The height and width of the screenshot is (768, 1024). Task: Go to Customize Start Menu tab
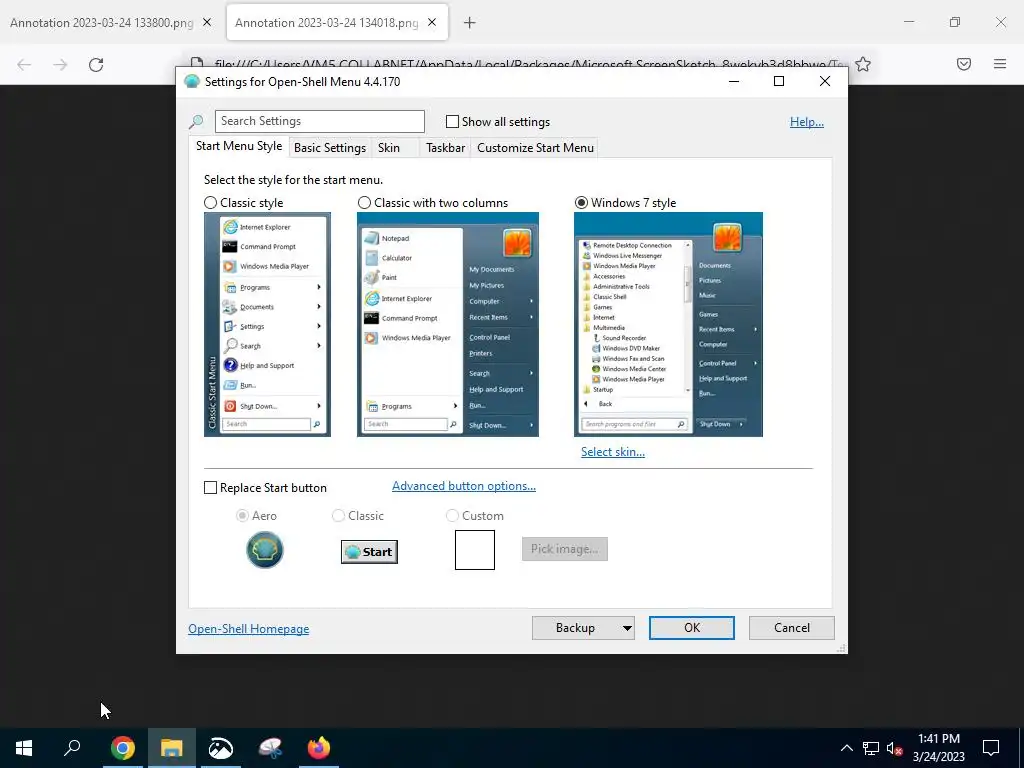pos(536,148)
